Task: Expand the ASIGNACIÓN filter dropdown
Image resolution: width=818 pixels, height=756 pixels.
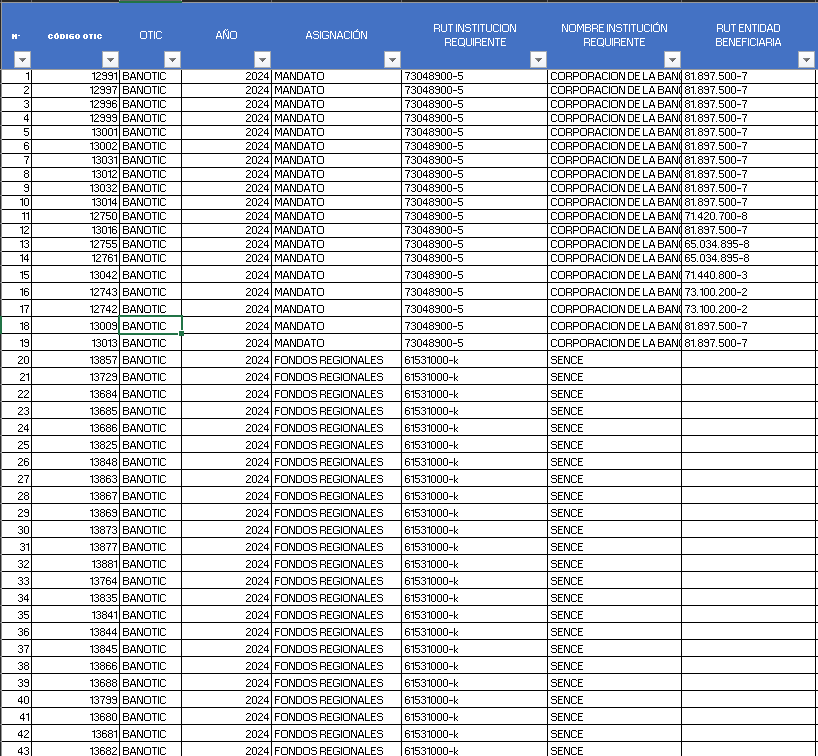Action: (392, 60)
